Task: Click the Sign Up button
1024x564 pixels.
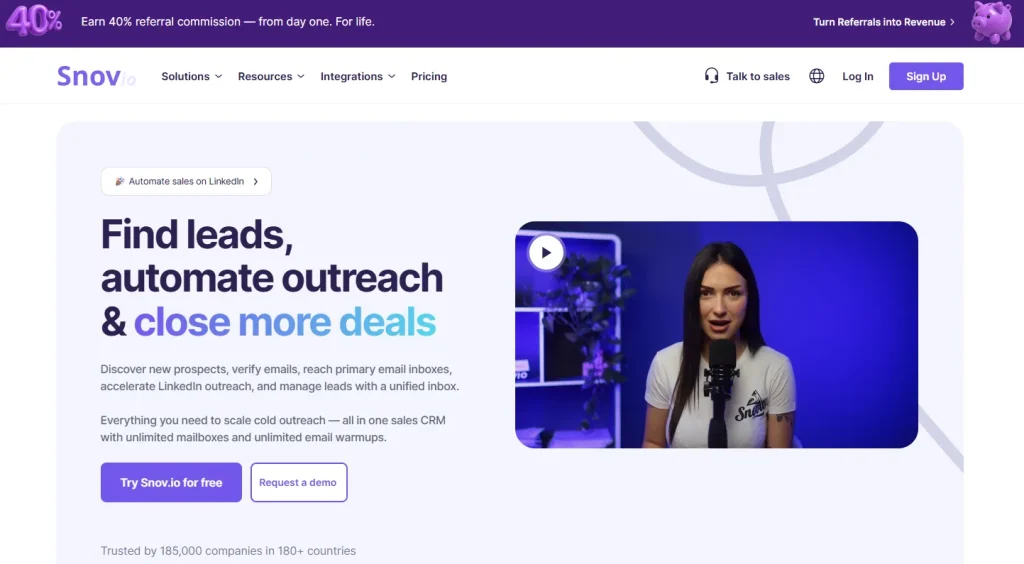Action: 925,76
